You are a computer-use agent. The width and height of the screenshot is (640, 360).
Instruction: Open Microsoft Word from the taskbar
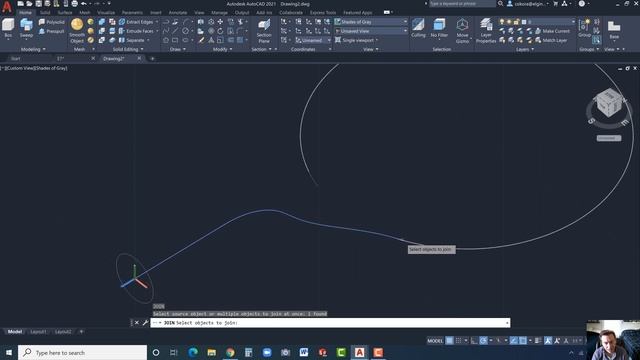click(304, 352)
